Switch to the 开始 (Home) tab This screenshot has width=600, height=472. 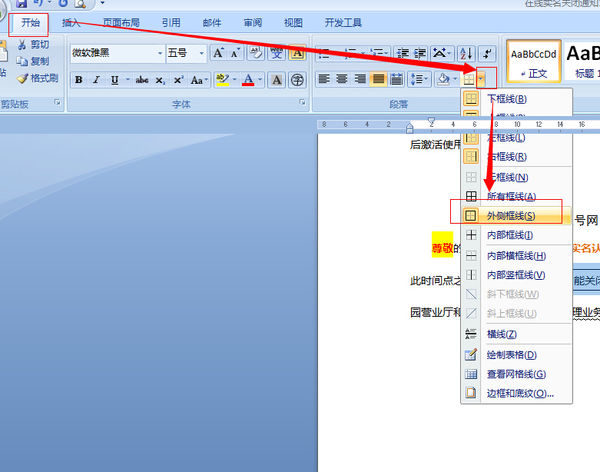tap(30, 23)
